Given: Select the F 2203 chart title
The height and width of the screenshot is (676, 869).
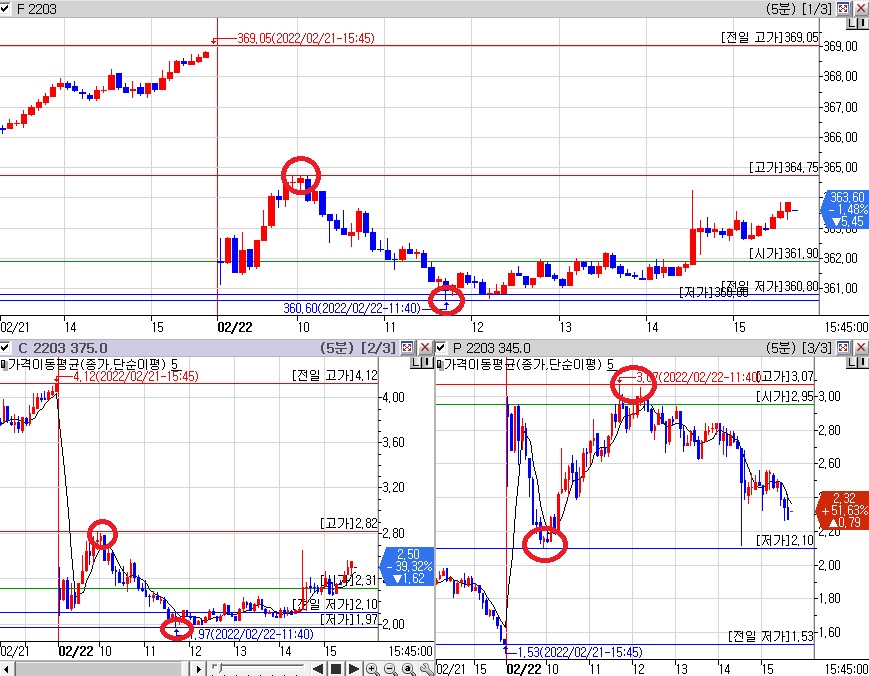Looking at the screenshot, I should (37, 9).
